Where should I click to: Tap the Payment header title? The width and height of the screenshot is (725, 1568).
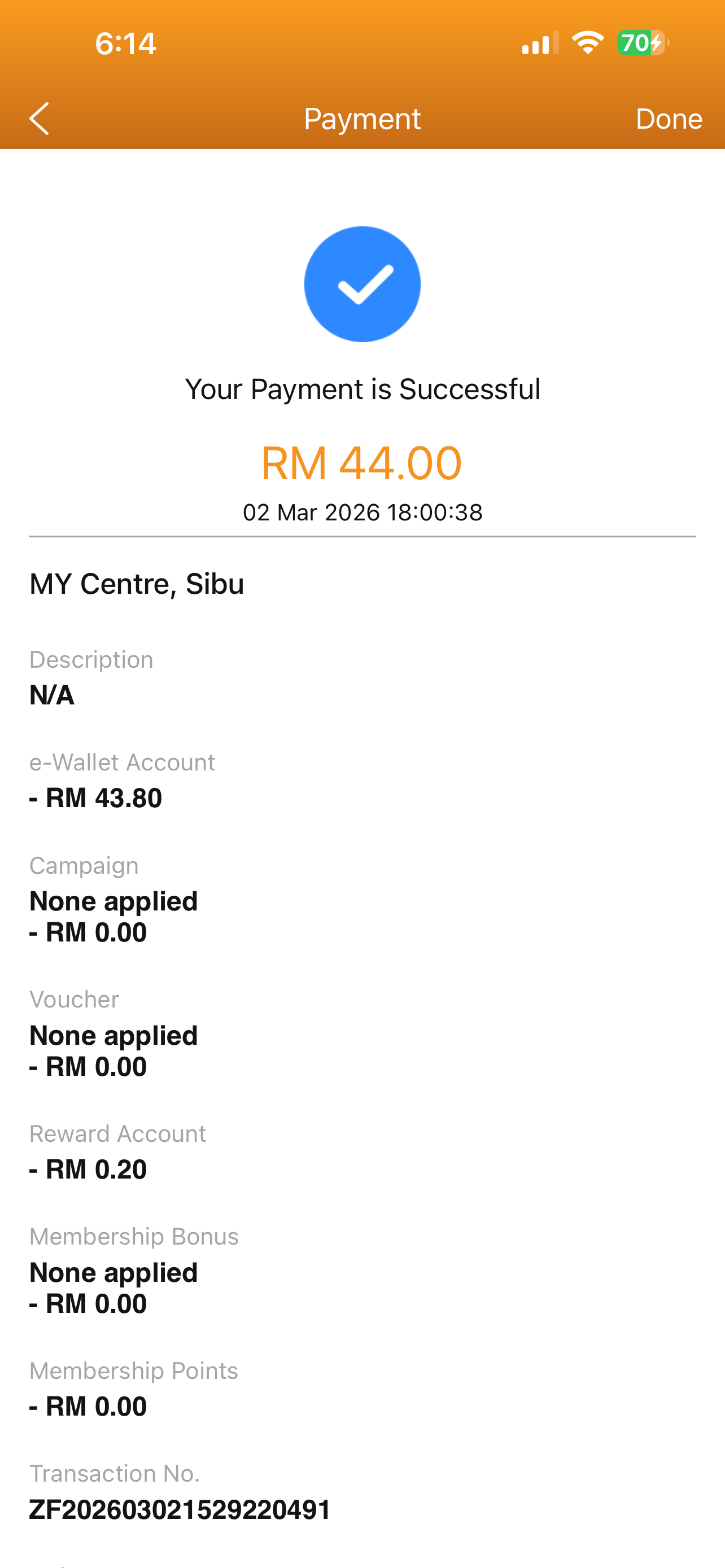pos(362,119)
